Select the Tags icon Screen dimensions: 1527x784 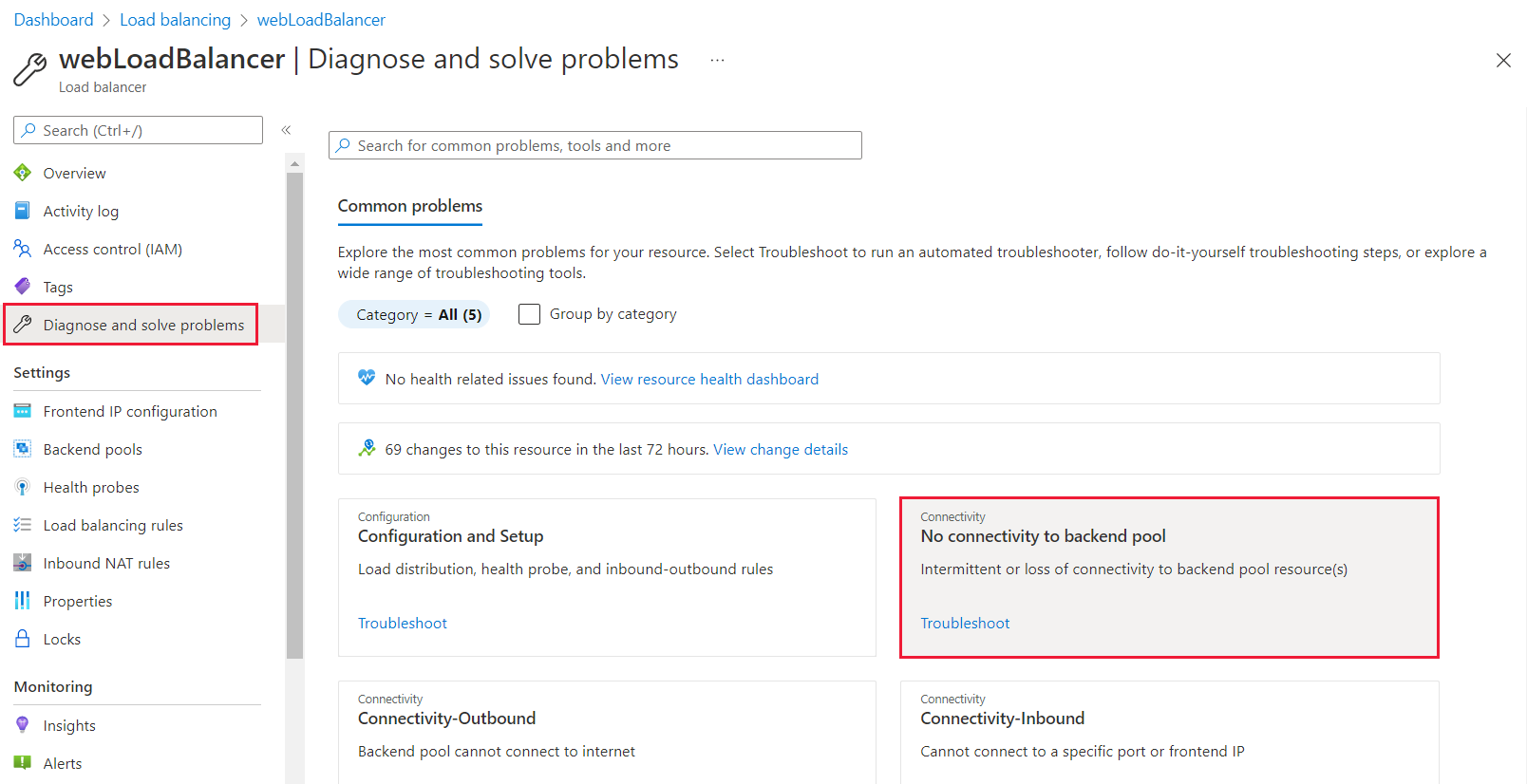click(x=23, y=287)
